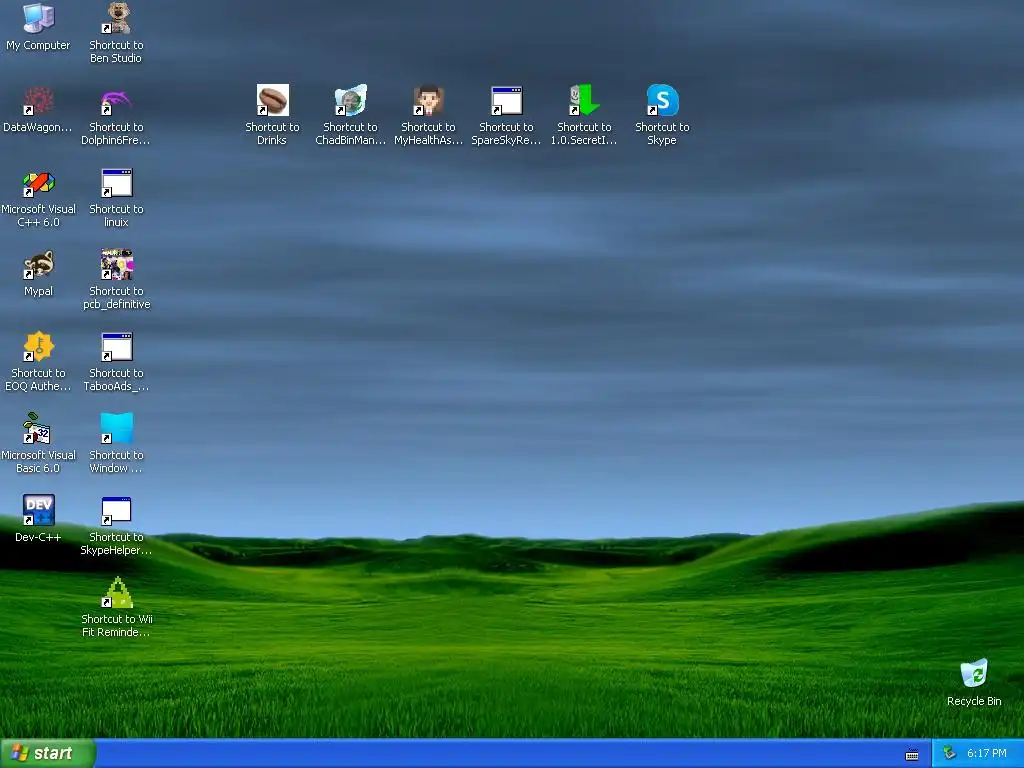Viewport: 1024px width, 768px height.
Task: Select the Shortcut to Skype icon
Action: point(662,101)
